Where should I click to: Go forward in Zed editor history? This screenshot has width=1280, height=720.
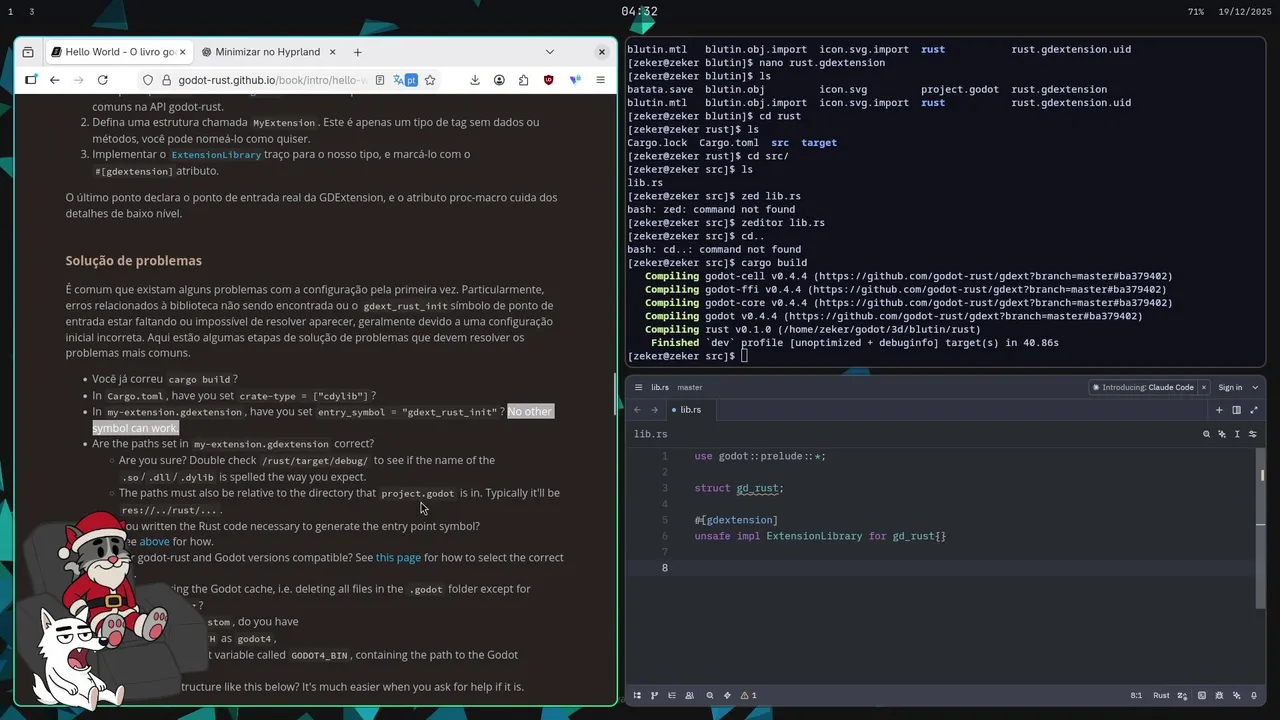tap(655, 410)
